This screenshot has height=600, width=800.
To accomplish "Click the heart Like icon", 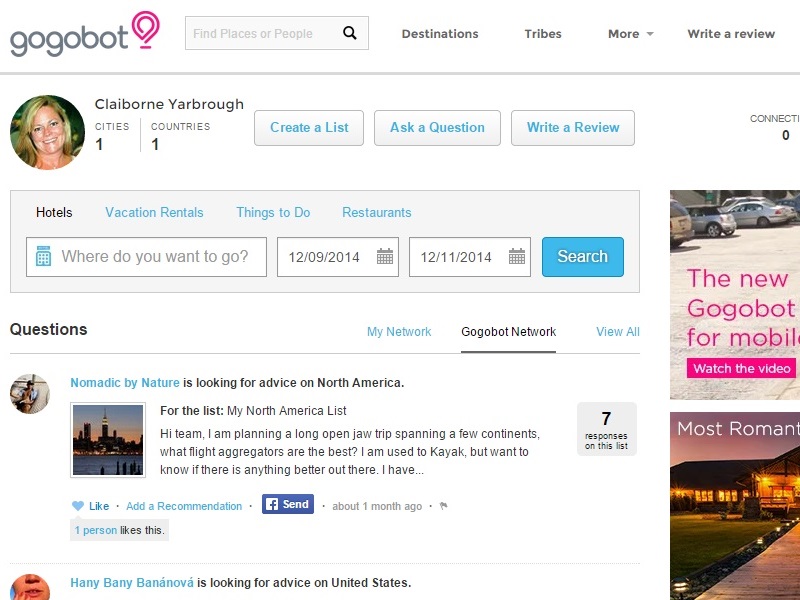I will (x=78, y=506).
